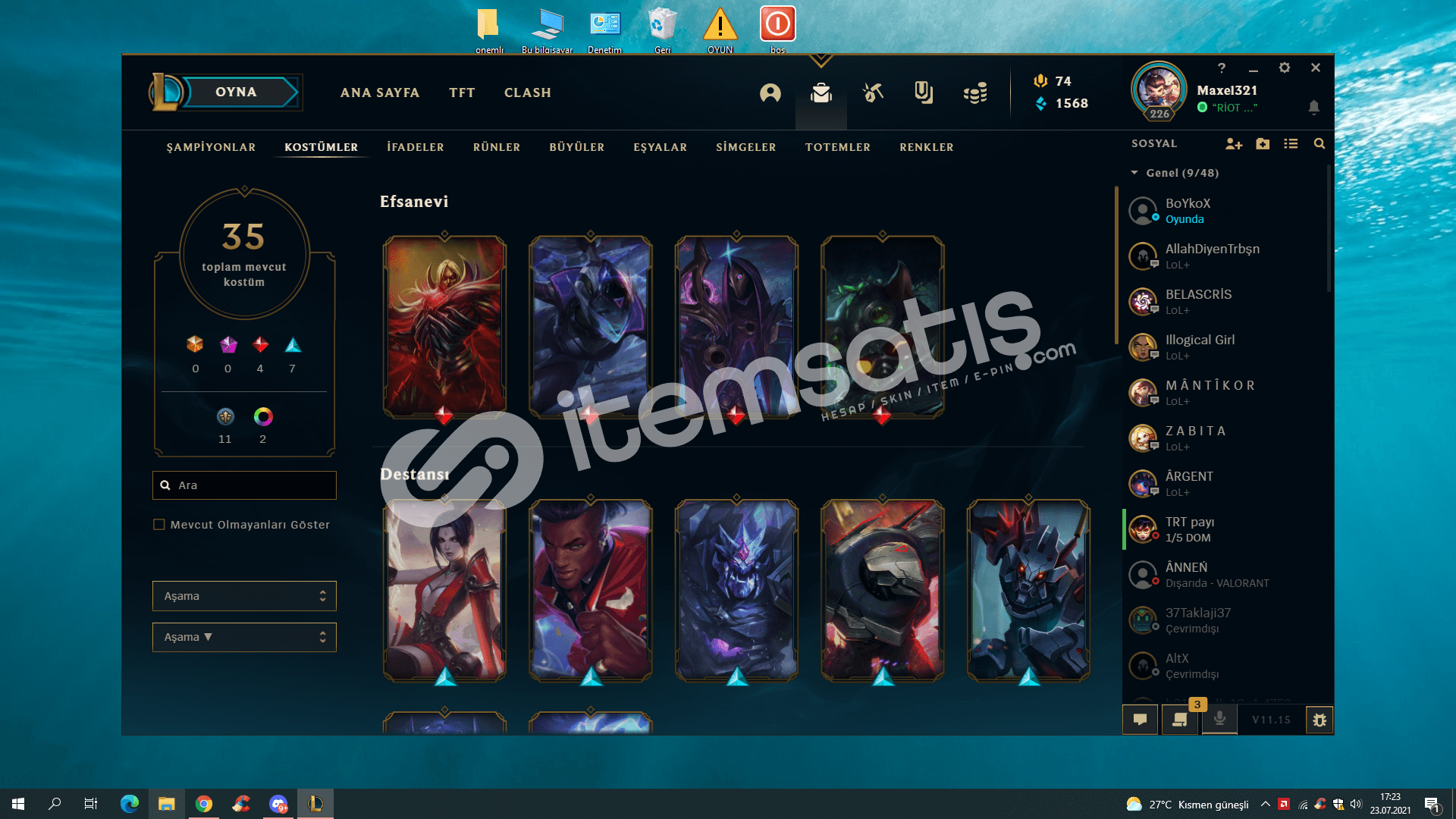
Task: Switch to the ŞAMPİYONLAR tab
Action: tap(211, 147)
